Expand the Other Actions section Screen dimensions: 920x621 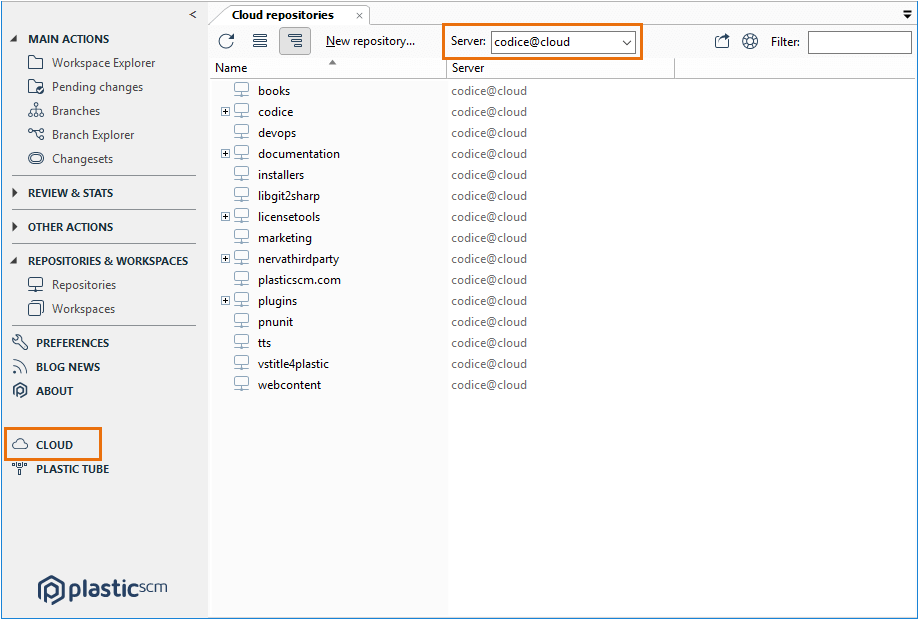pyautogui.click(x=15, y=227)
